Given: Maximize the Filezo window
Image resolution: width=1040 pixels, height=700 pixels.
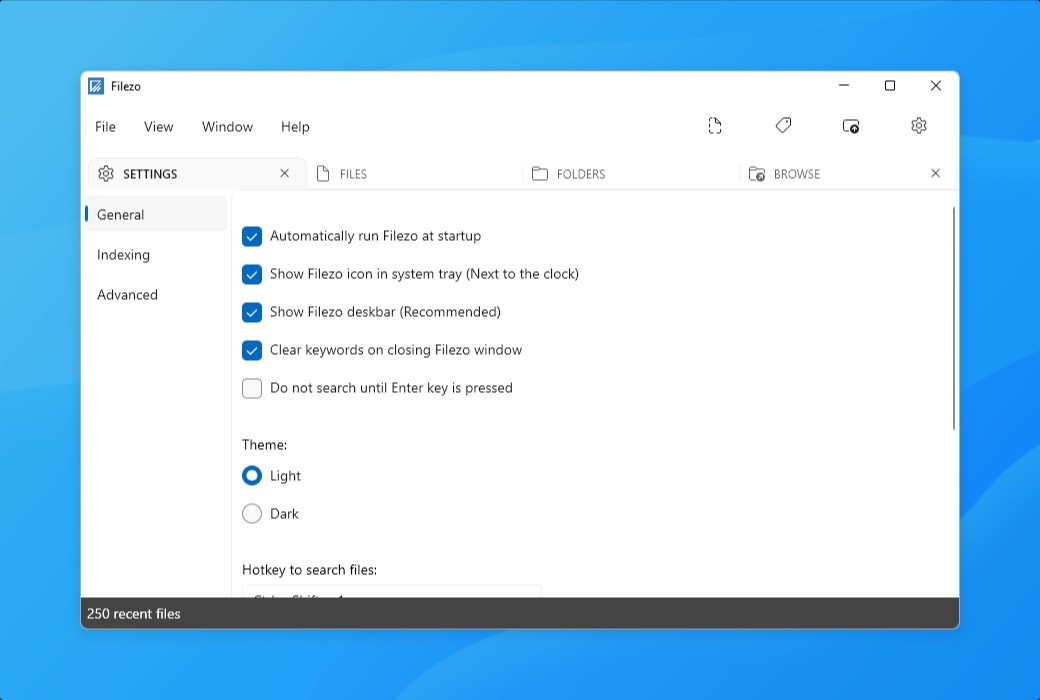Looking at the screenshot, I should [x=890, y=86].
